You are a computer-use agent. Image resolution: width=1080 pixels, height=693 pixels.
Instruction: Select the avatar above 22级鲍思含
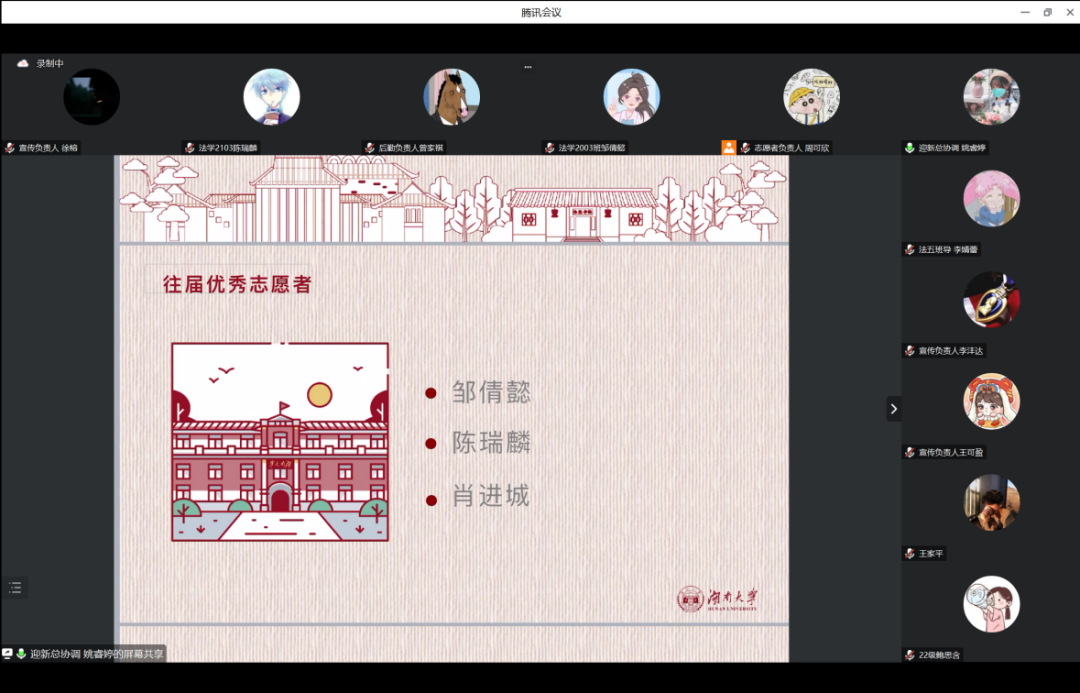coord(991,603)
